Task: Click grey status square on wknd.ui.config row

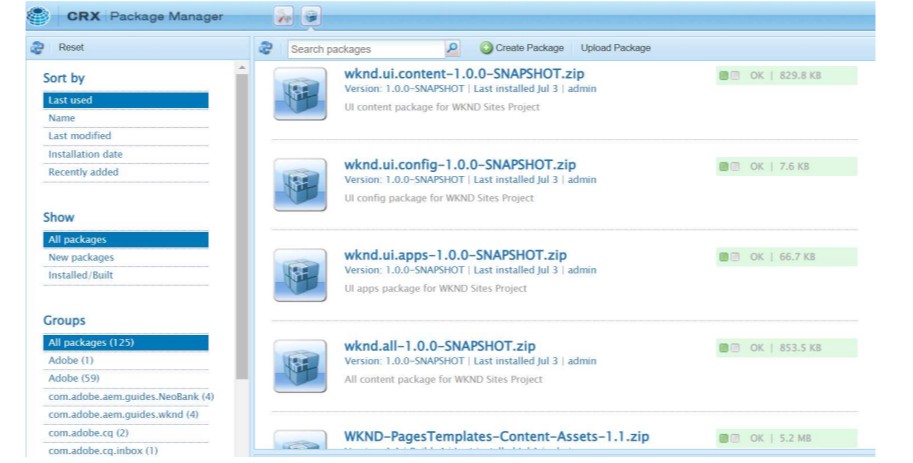Action: point(735,167)
